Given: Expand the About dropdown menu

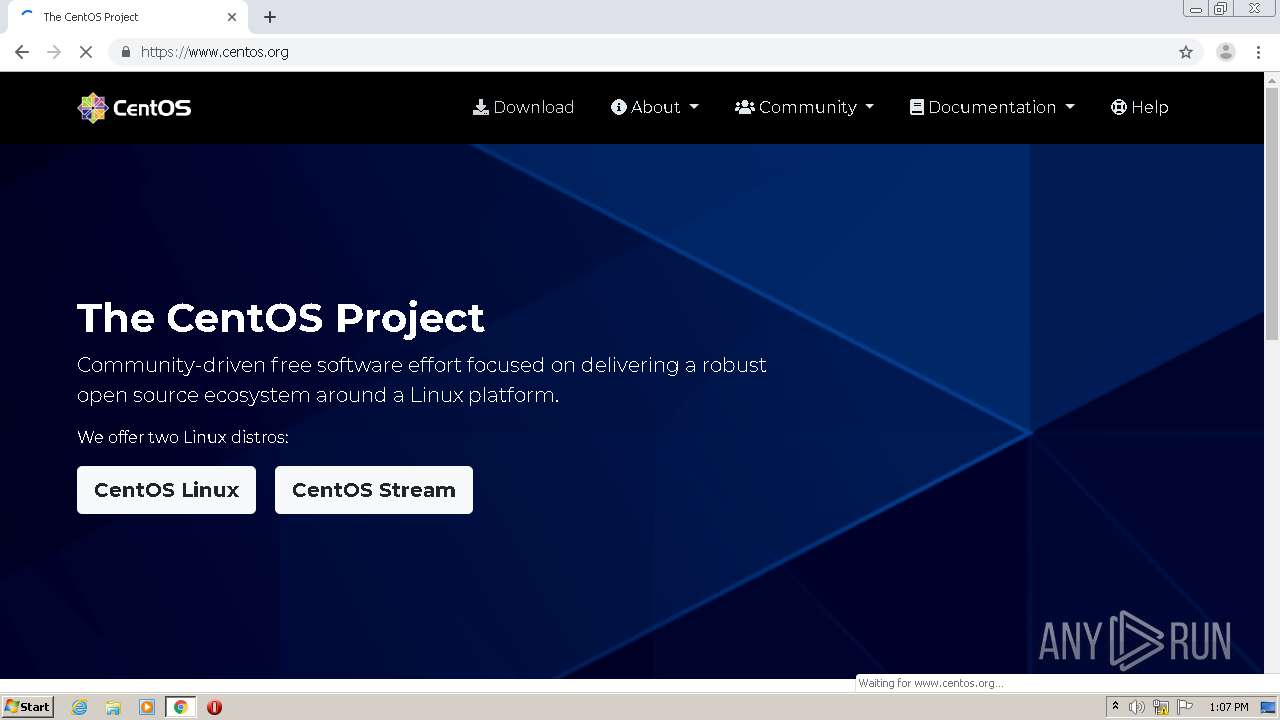Looking at the screenshot, I should point(655,107).
